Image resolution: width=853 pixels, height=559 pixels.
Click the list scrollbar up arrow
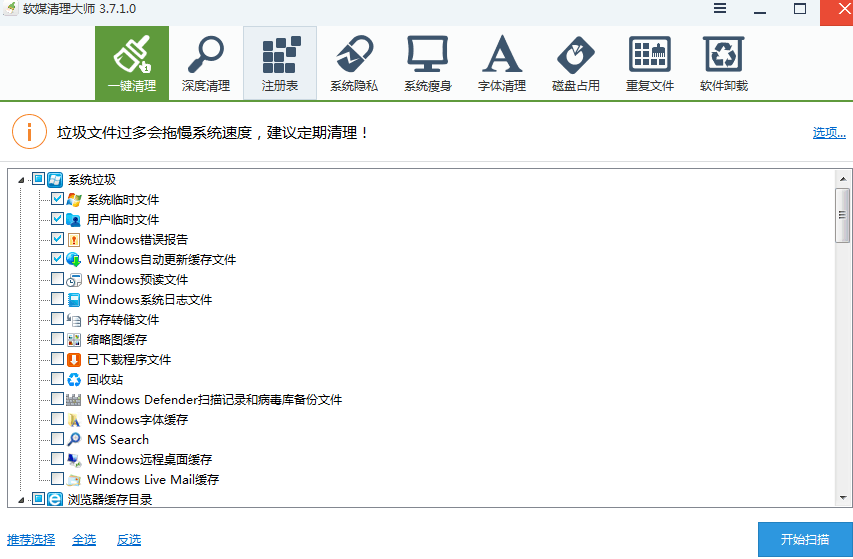pos(843,178)
